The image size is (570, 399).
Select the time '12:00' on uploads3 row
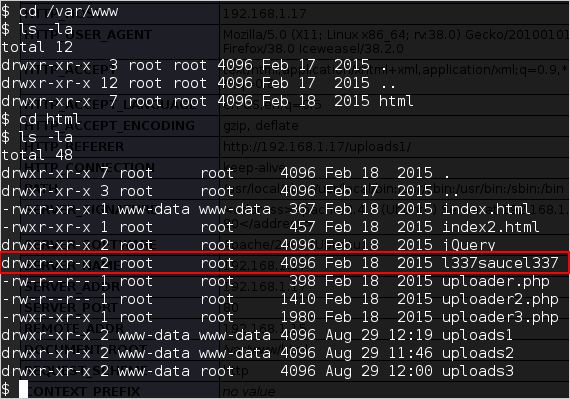click(x=410, y=371)
